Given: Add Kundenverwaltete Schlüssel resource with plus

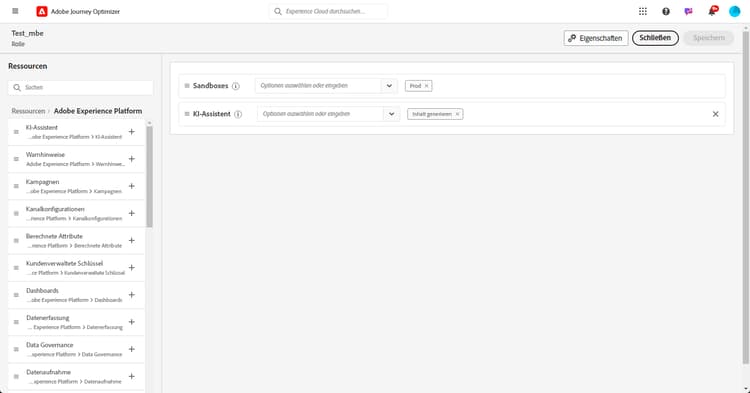Looking at the screenshot, I should [132, 268].
